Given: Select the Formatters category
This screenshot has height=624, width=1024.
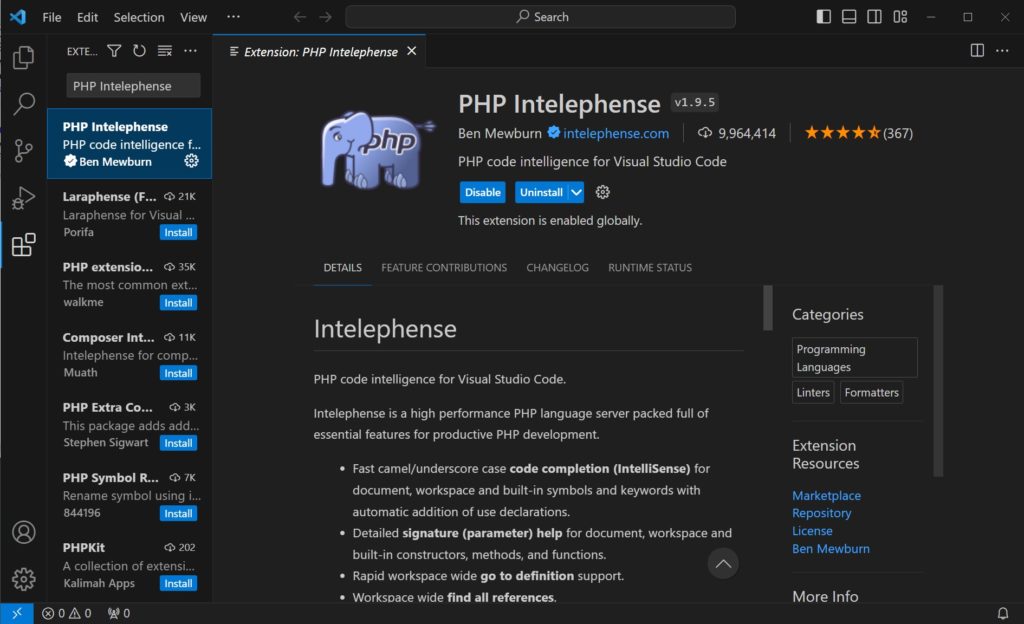Looking at the screenshot, I should coord(871,392).
